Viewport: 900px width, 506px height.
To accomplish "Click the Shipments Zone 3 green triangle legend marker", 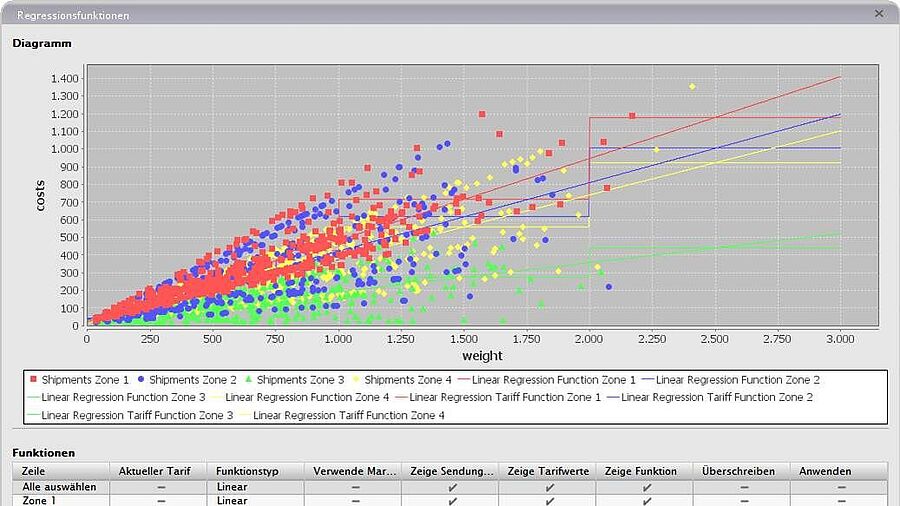I will point(247,380).
